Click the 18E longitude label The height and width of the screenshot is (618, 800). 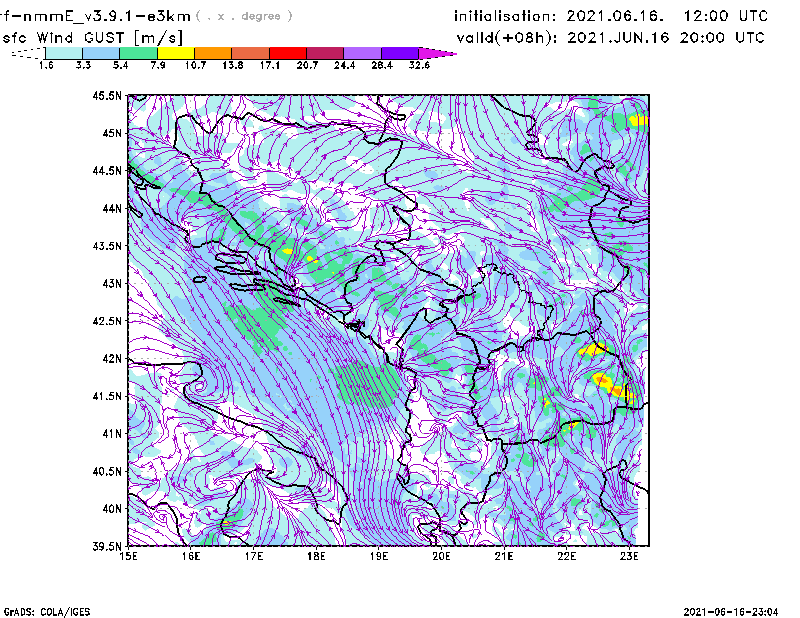(316, 556)
